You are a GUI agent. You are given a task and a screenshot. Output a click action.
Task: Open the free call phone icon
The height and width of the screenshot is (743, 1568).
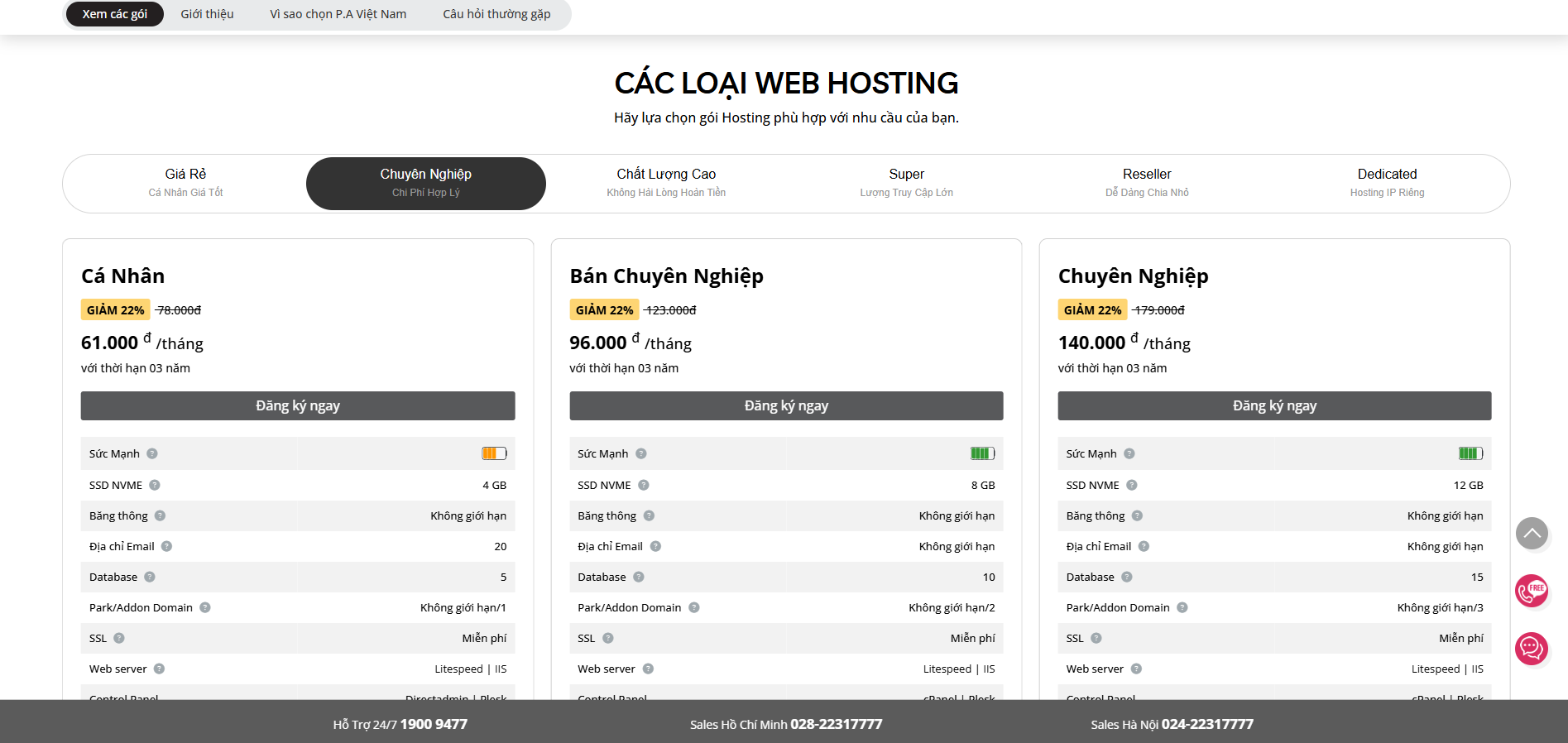pyautogui.click(x=1531, y=591)
